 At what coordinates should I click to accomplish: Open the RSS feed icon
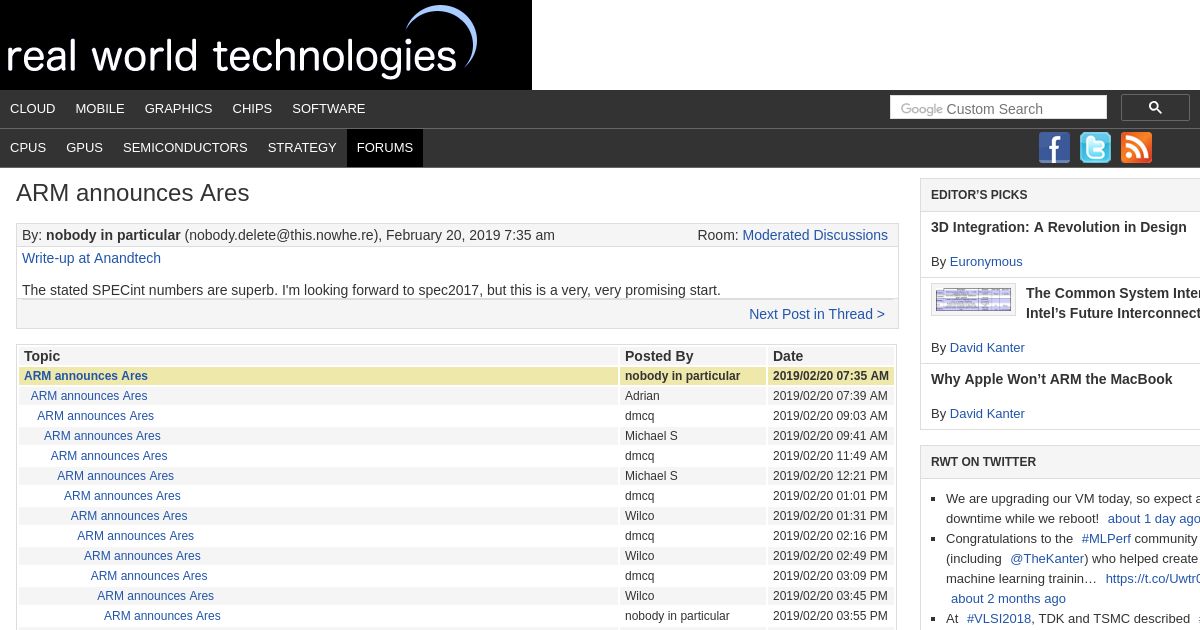1136,148
